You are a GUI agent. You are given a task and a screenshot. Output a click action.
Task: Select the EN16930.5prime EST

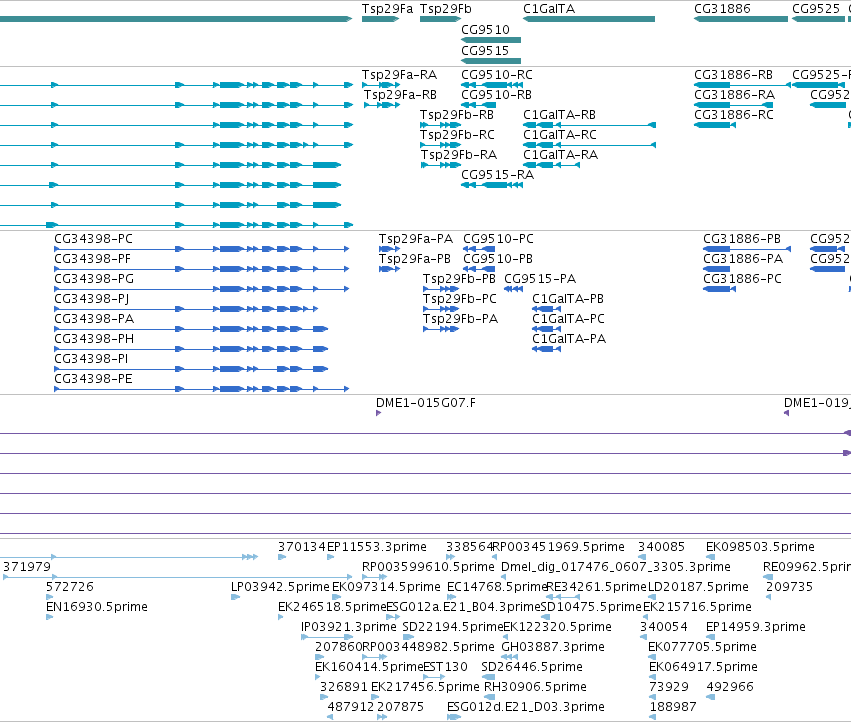(x=49, y=617)
